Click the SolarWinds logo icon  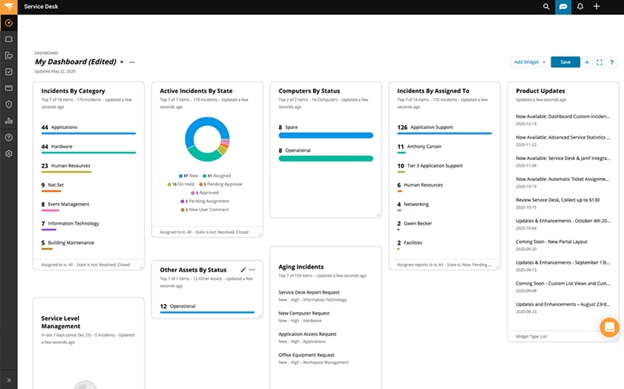click(8, 6)
